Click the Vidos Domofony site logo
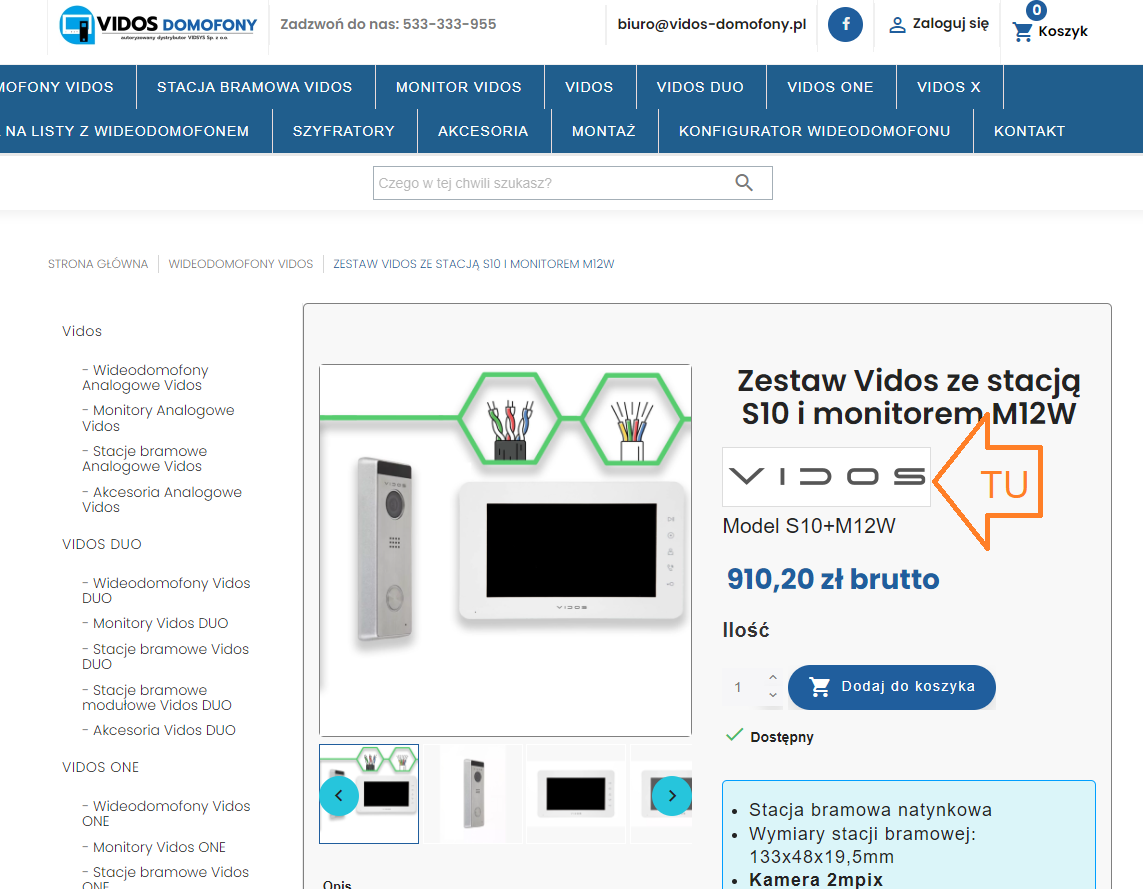1143x889 pixels. click(x=158, y=25)
